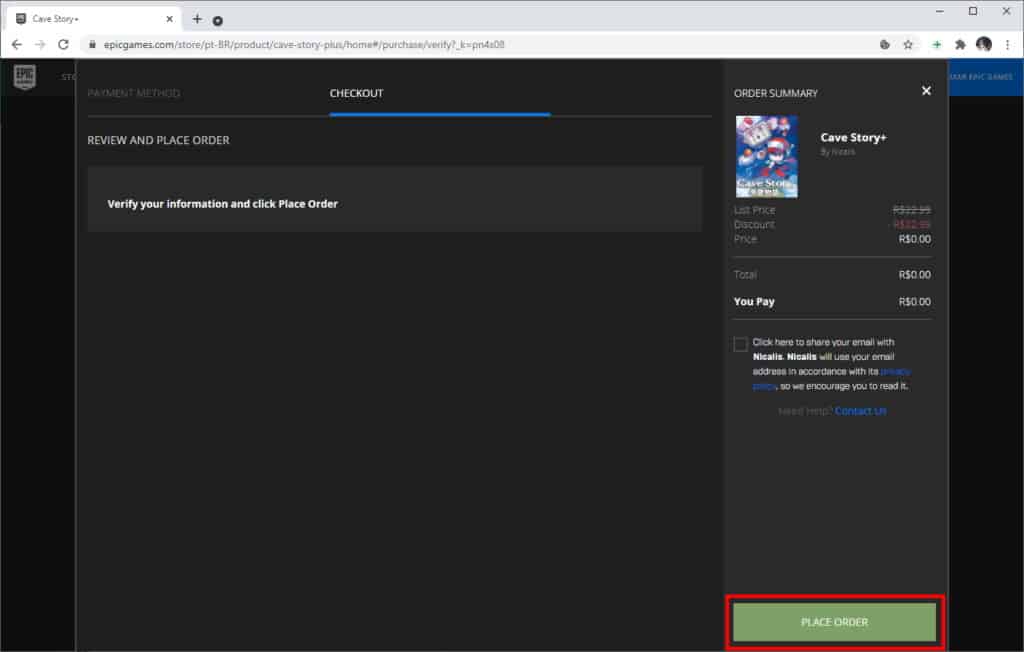Open the translate page icon
The height and width of the screenshot is (652, 1024).
884,44
